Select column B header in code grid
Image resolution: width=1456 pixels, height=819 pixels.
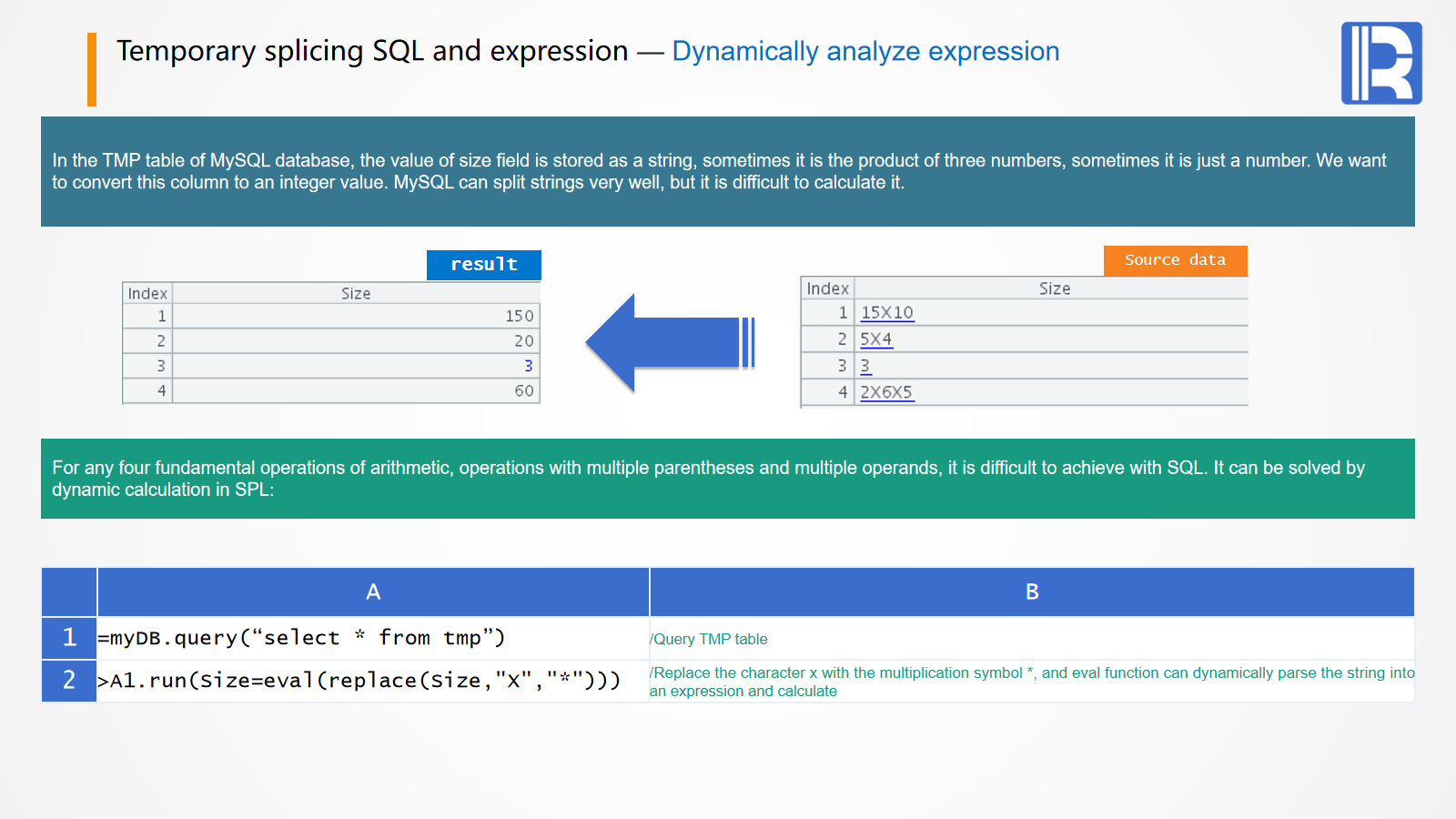(1031, 592)
